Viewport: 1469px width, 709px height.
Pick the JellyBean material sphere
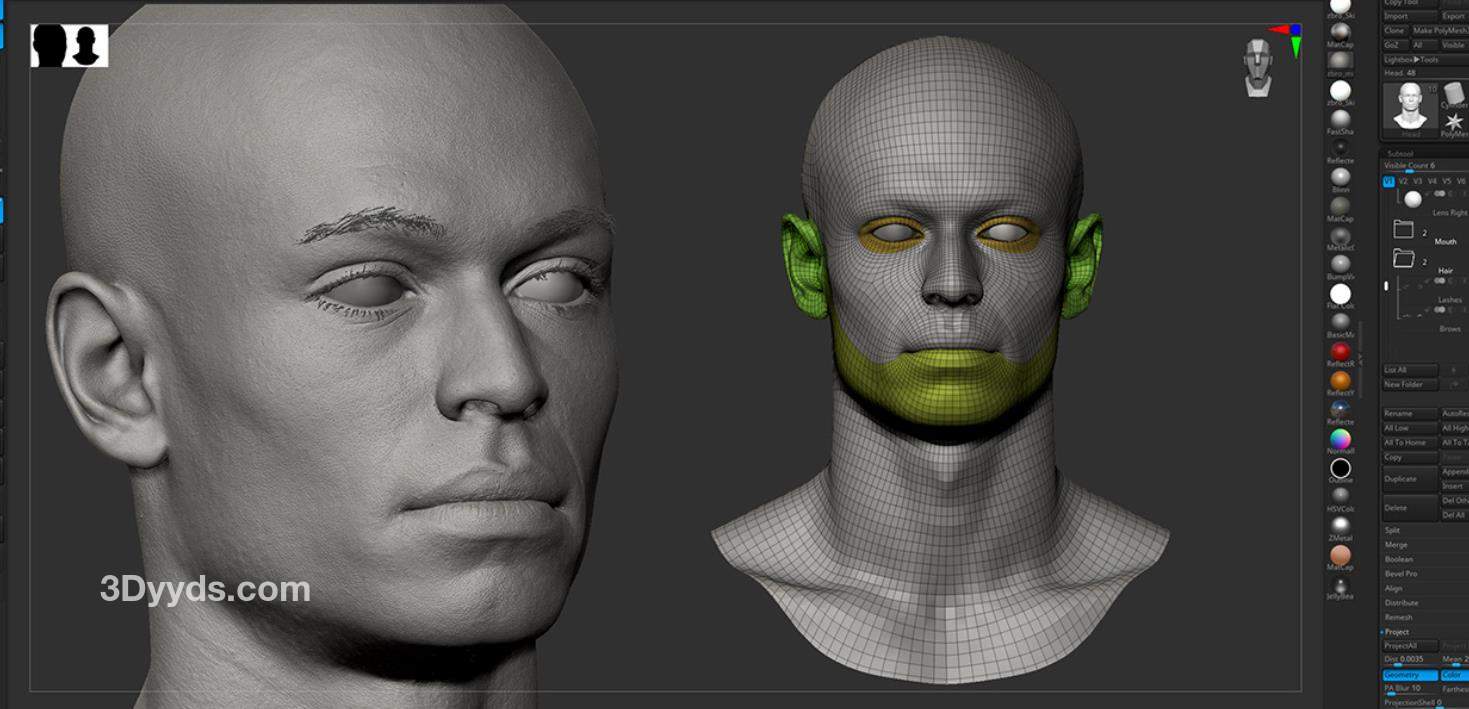pyautogui.click(x=1340, y=584)
